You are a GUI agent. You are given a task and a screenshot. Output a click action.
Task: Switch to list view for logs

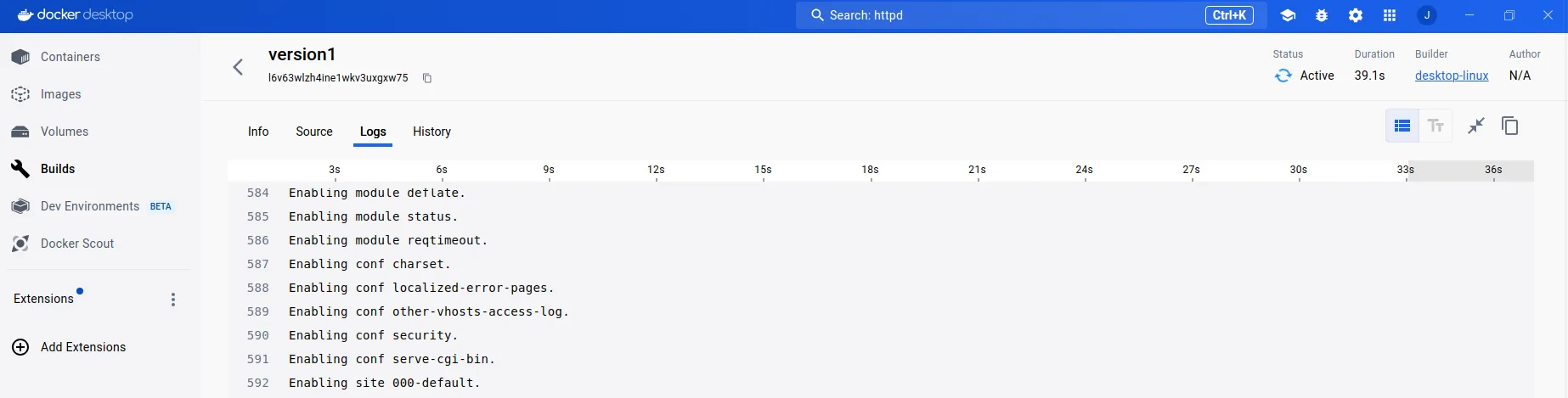[1402, 126]
